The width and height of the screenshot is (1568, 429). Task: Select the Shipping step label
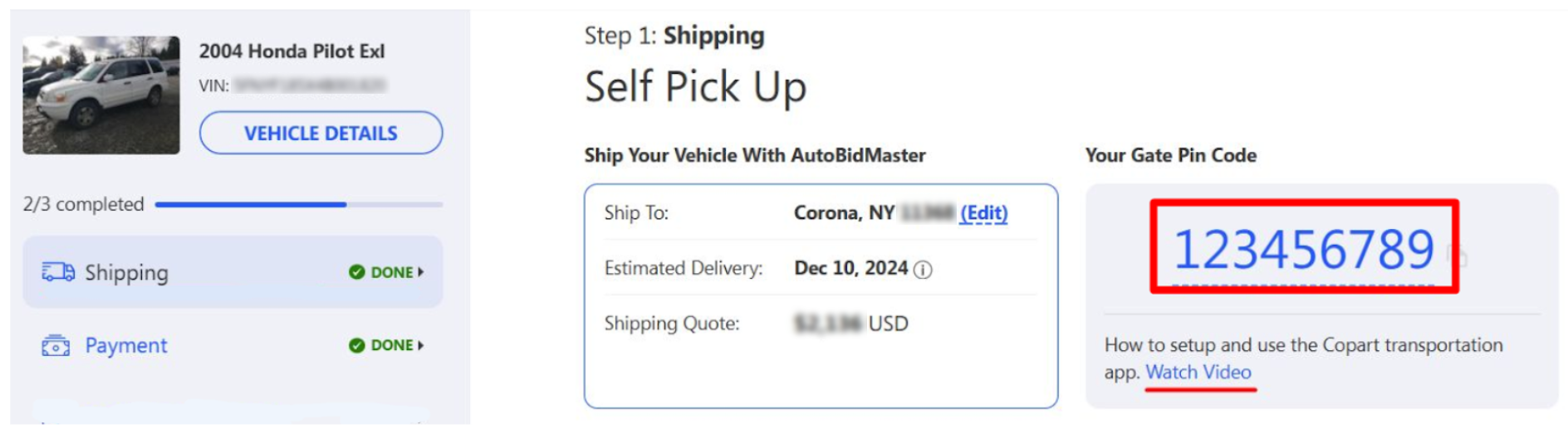pyautogui.click(x=126, y=273)
